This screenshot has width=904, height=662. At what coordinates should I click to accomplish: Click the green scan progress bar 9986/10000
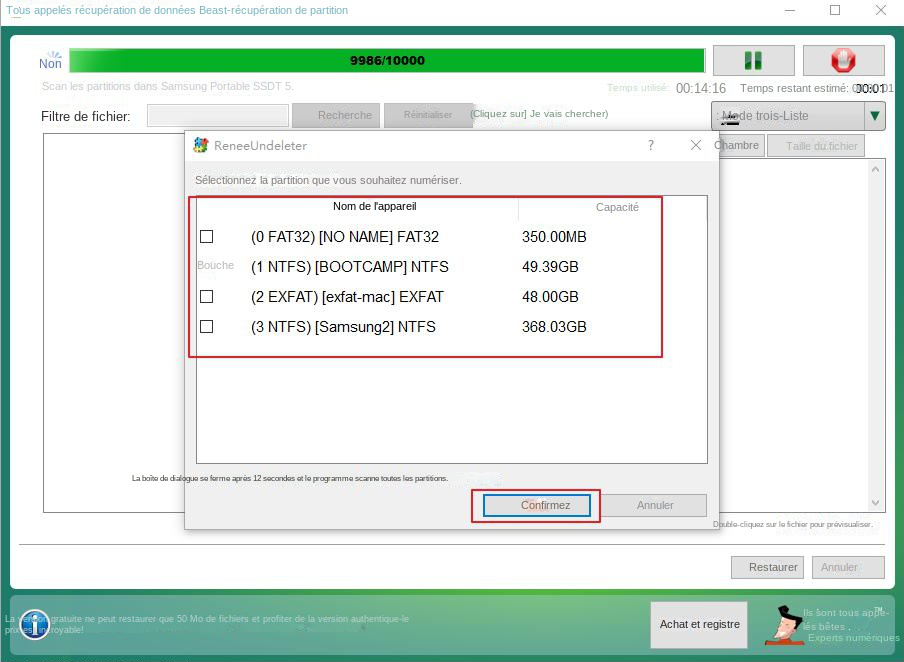pyautogui.click(x=387, y=61)
